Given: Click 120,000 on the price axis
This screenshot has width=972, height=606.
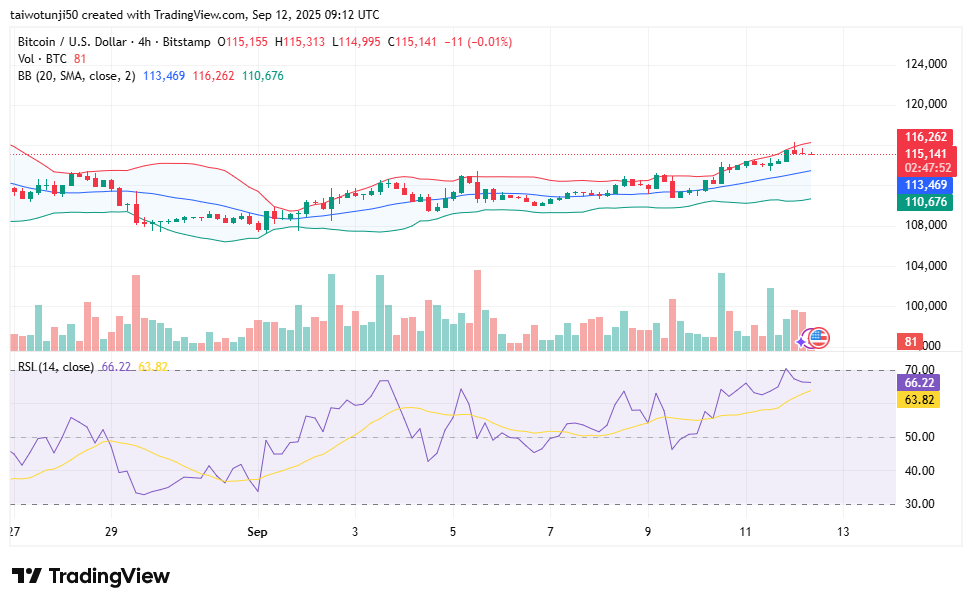Looking at the screenshot, I should (x=926, y=104).
